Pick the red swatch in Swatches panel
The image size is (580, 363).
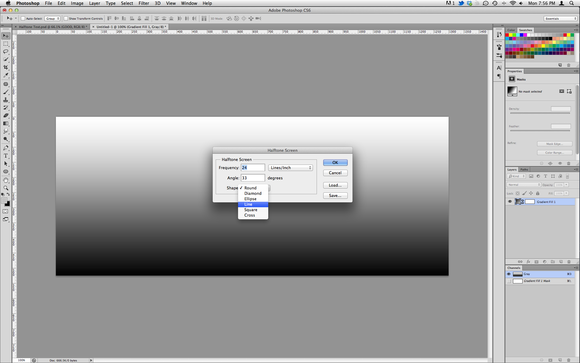[508, 35]
